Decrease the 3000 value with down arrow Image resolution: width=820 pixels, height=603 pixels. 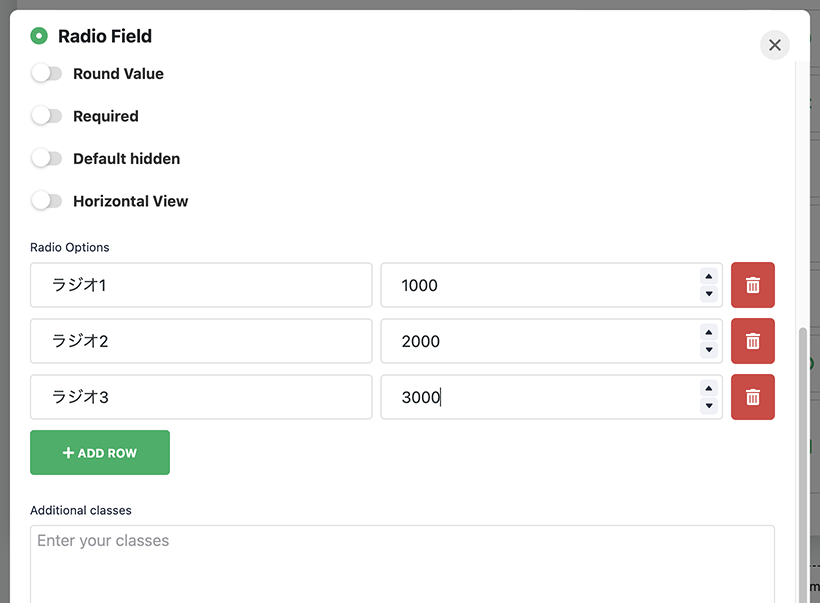[x=709, y=406]
